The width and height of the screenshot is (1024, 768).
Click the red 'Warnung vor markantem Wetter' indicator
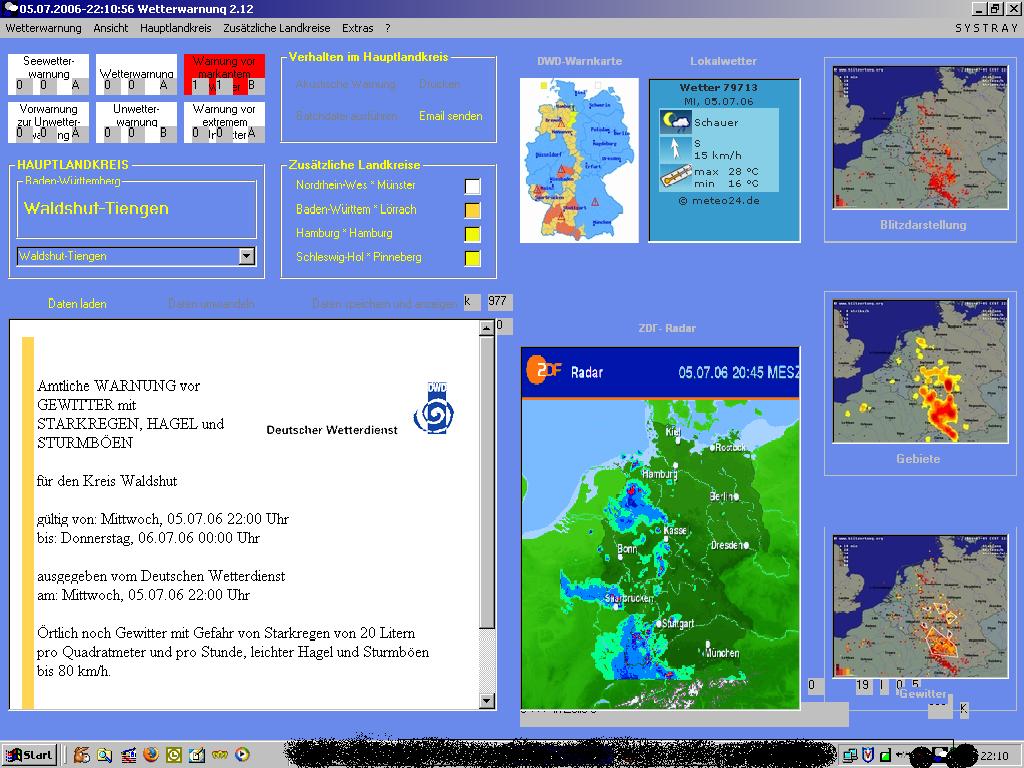pos(224,74)
